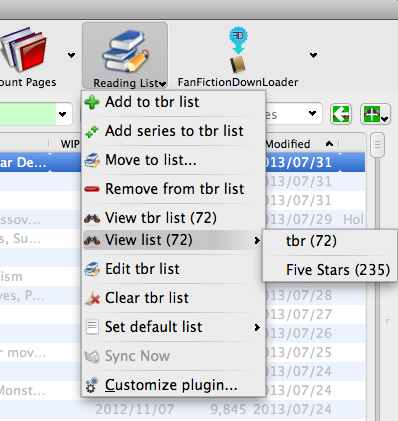Click the 2013/07/25 modified date cell
398x421 pixels.
pos(299,352)
